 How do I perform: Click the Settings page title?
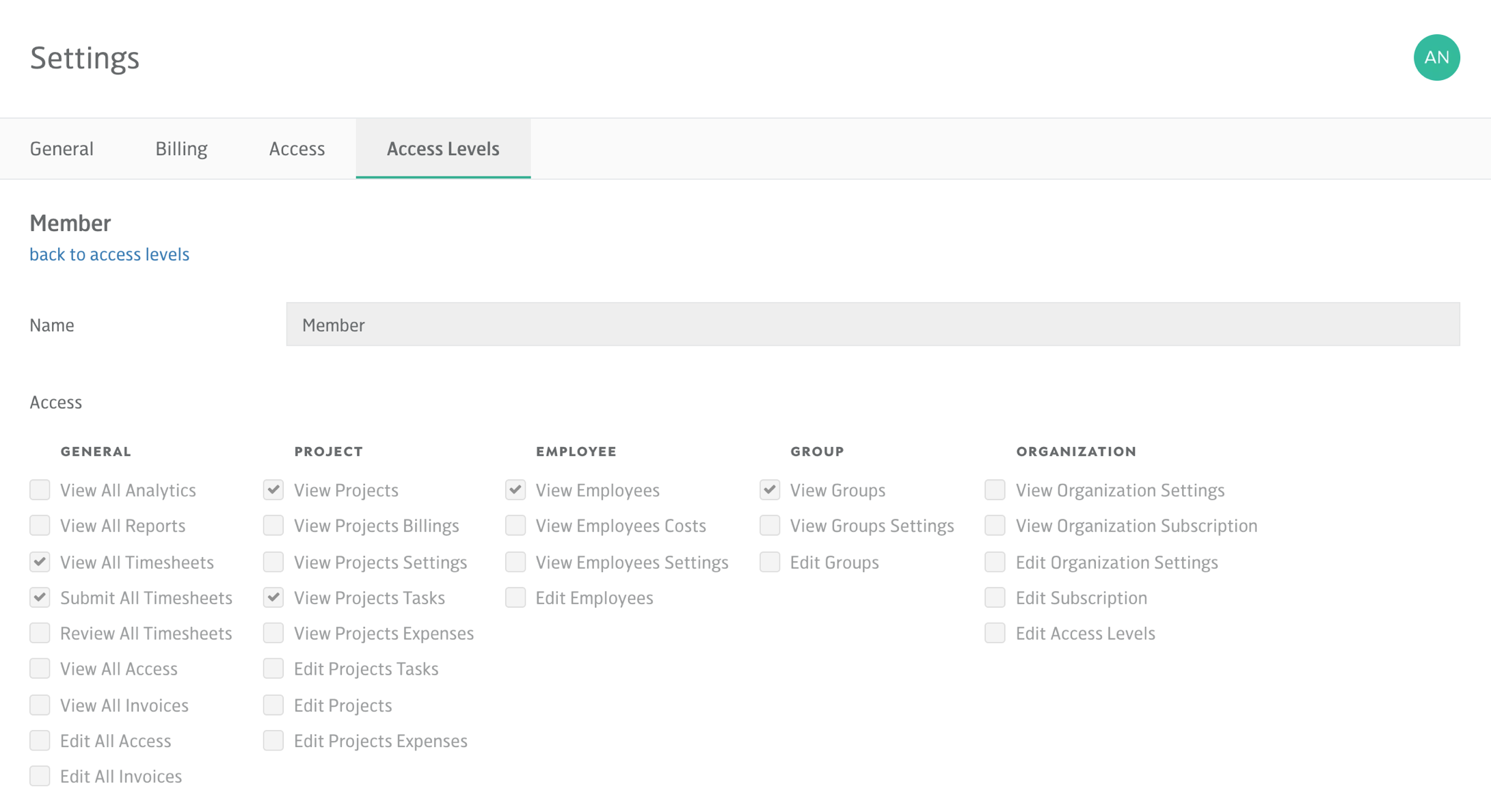tap(85, 58)
